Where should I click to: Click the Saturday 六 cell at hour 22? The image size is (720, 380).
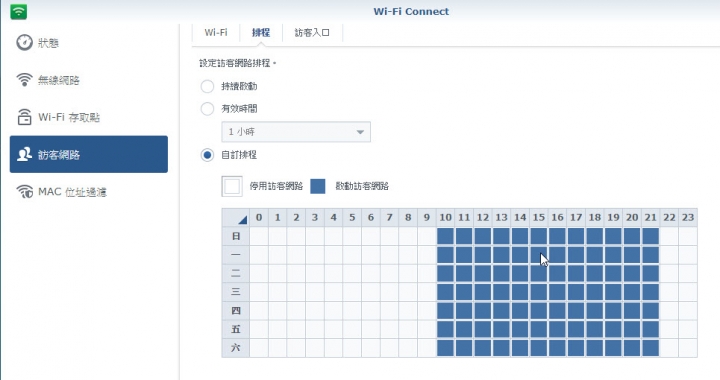coord(669,347)
